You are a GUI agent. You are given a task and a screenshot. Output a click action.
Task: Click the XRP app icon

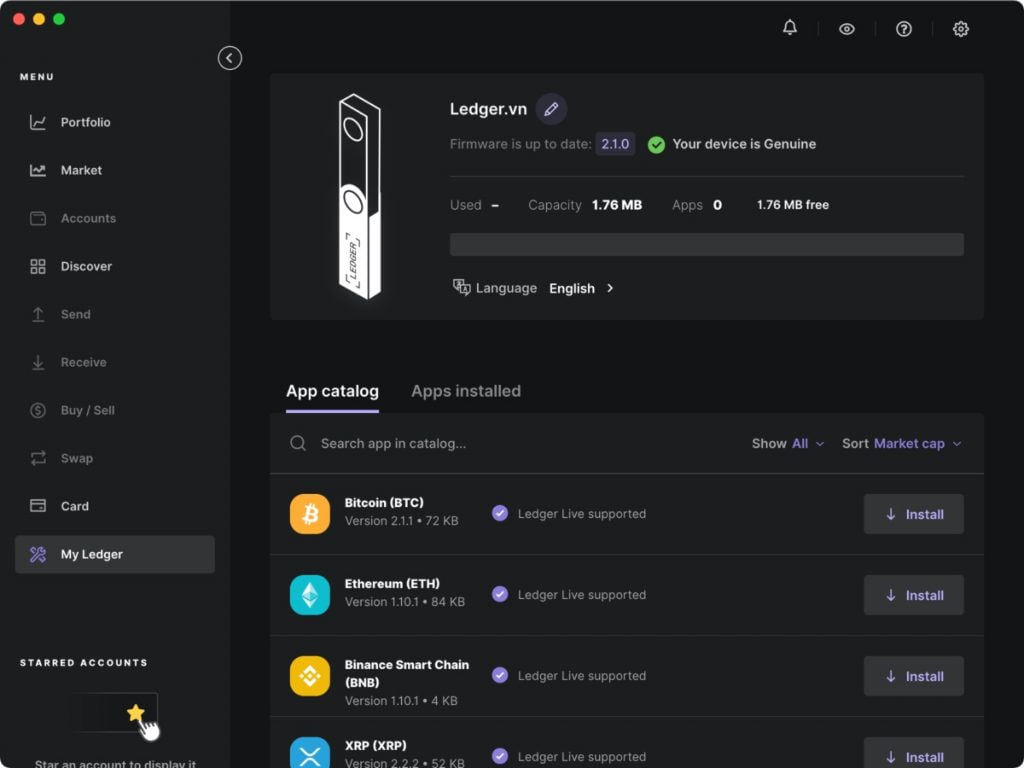coord(310,753)
